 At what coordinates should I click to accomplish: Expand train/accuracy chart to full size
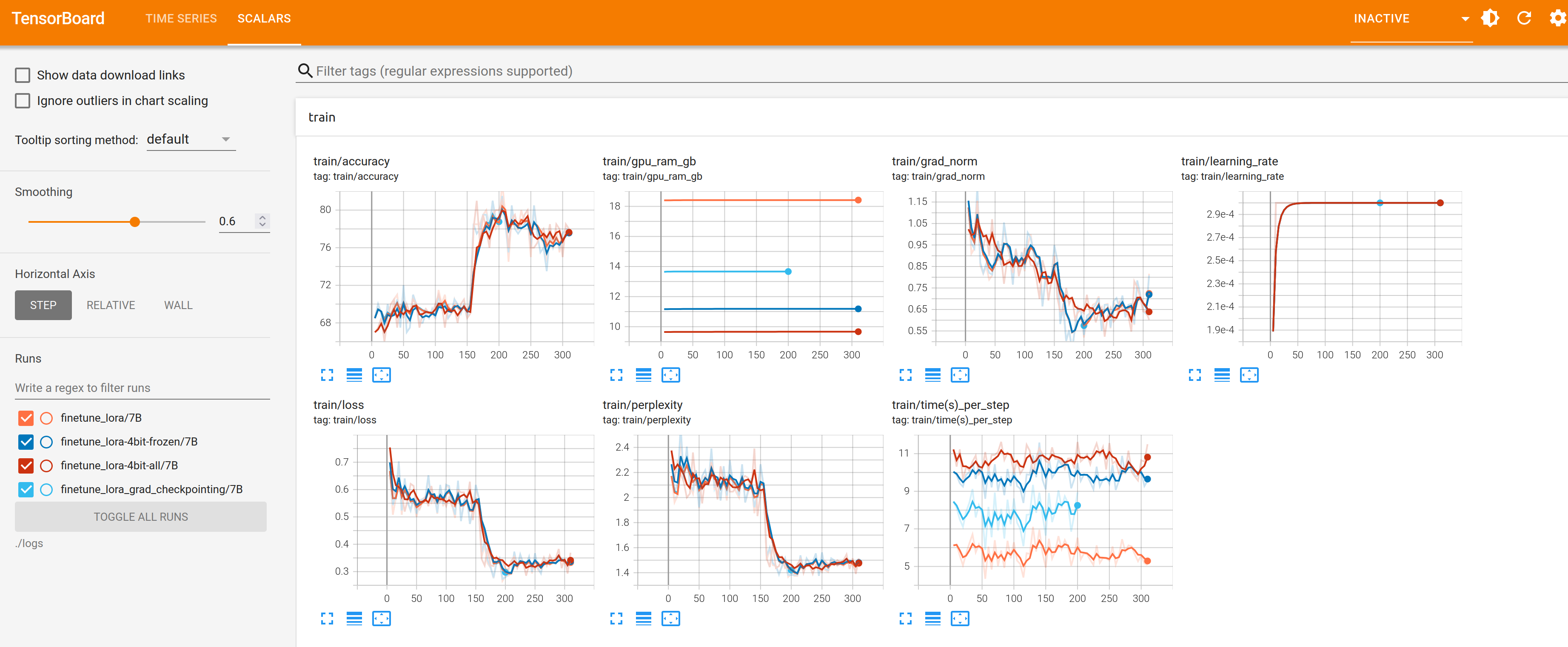(x=327, y=375)
